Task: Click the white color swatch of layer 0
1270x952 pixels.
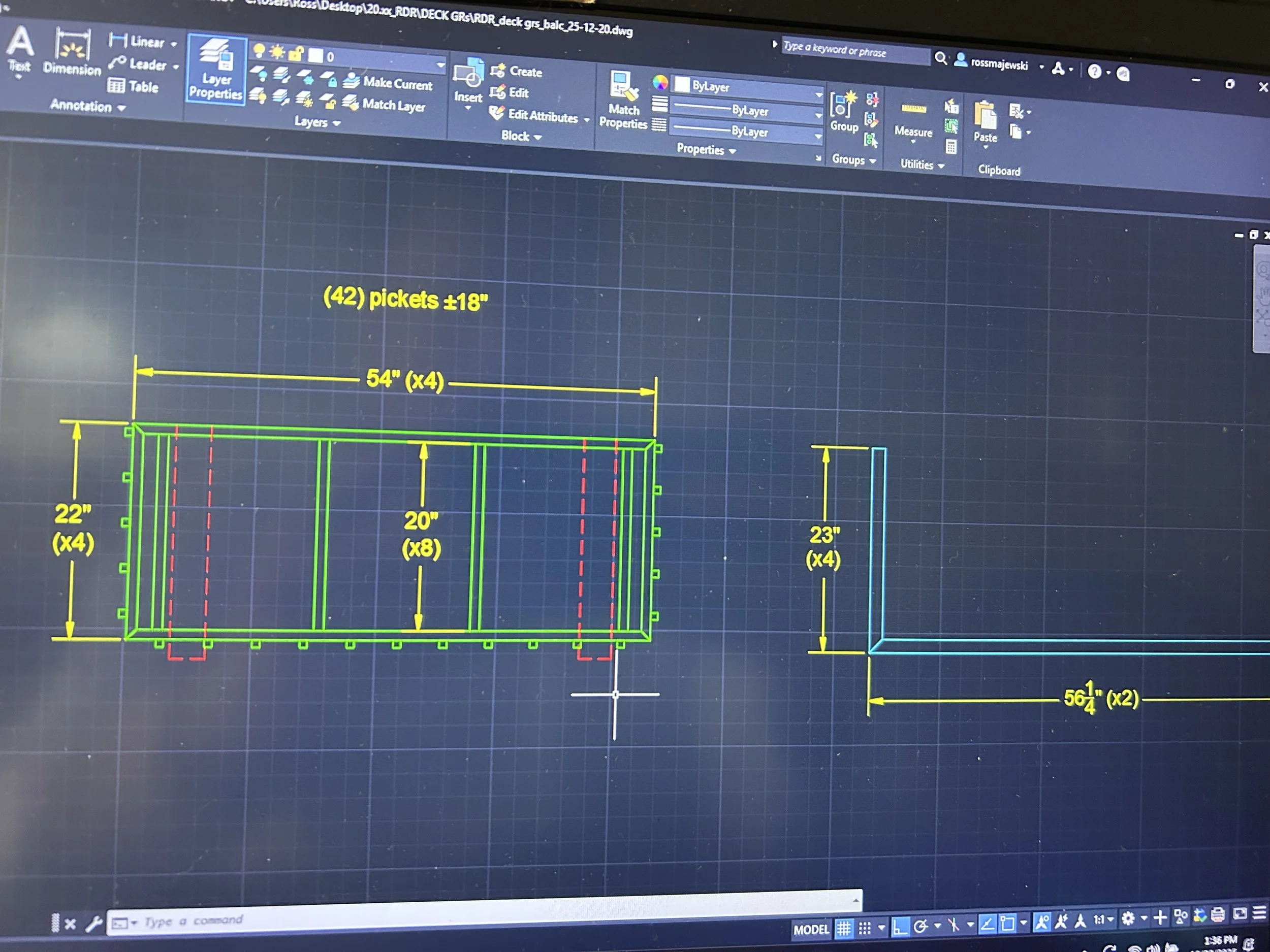Action: pos(315,55)
